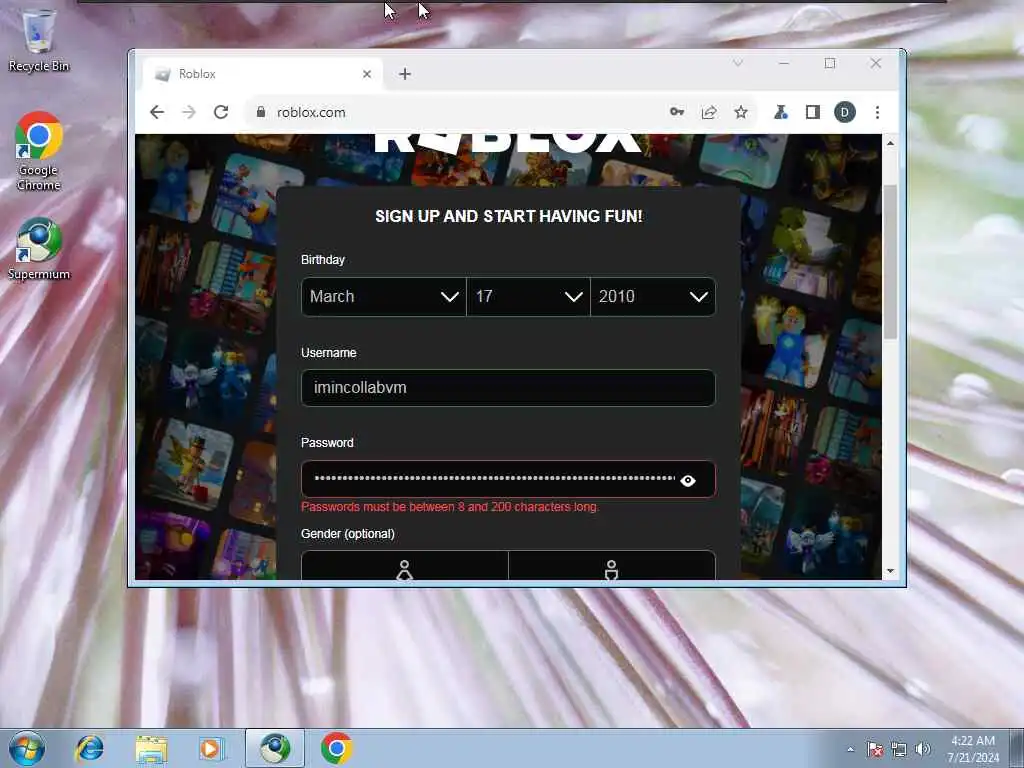Click the page scroll up arrow

coord(890,143)
